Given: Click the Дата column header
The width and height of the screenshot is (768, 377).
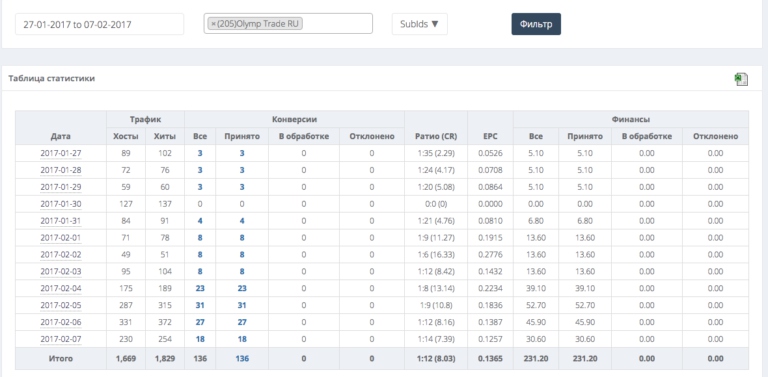Looking at the screenshot, I should point(61,137).
